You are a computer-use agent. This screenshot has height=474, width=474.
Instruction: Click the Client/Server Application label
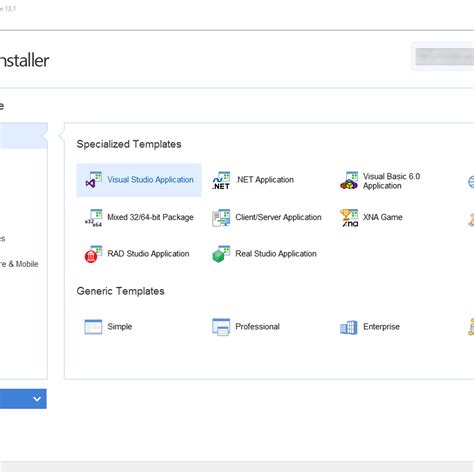pyautogui.click(x=278, y=217)
